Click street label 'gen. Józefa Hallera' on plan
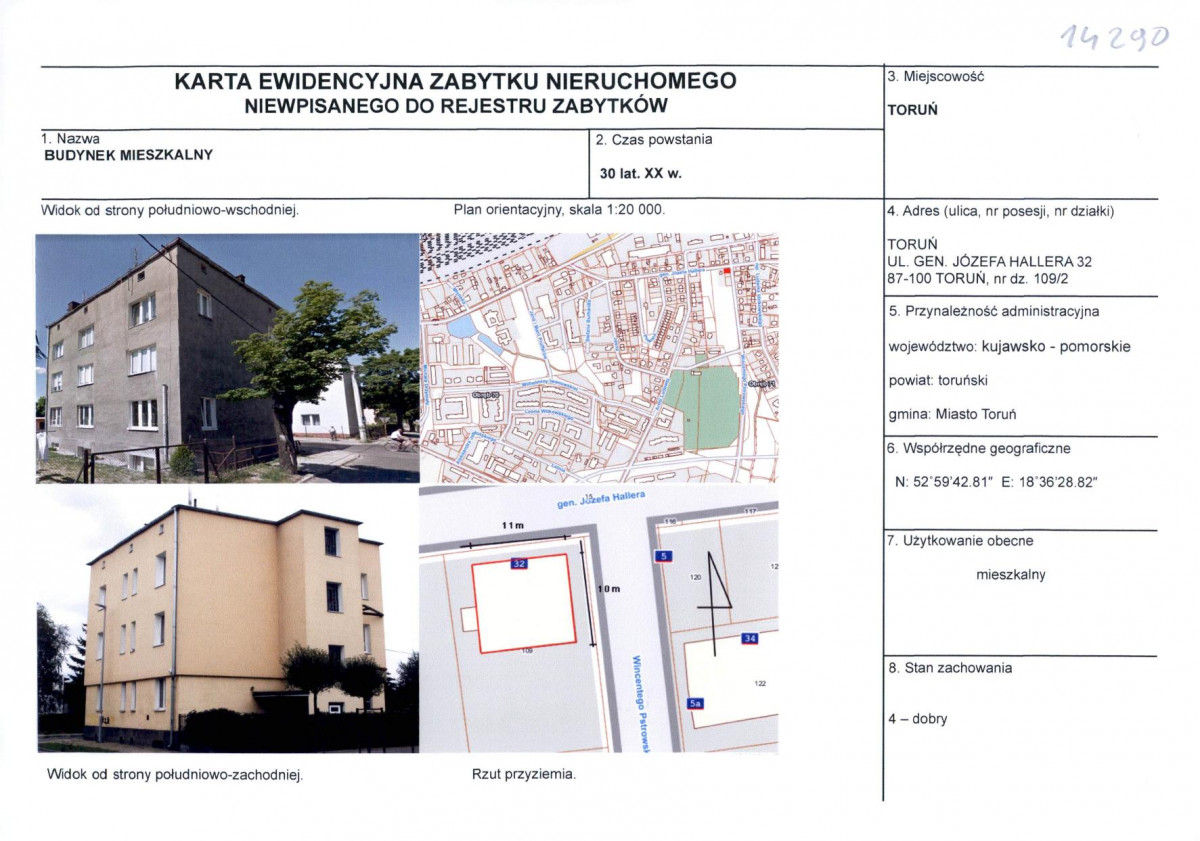 pyautogui.click(x=601, y=500)
